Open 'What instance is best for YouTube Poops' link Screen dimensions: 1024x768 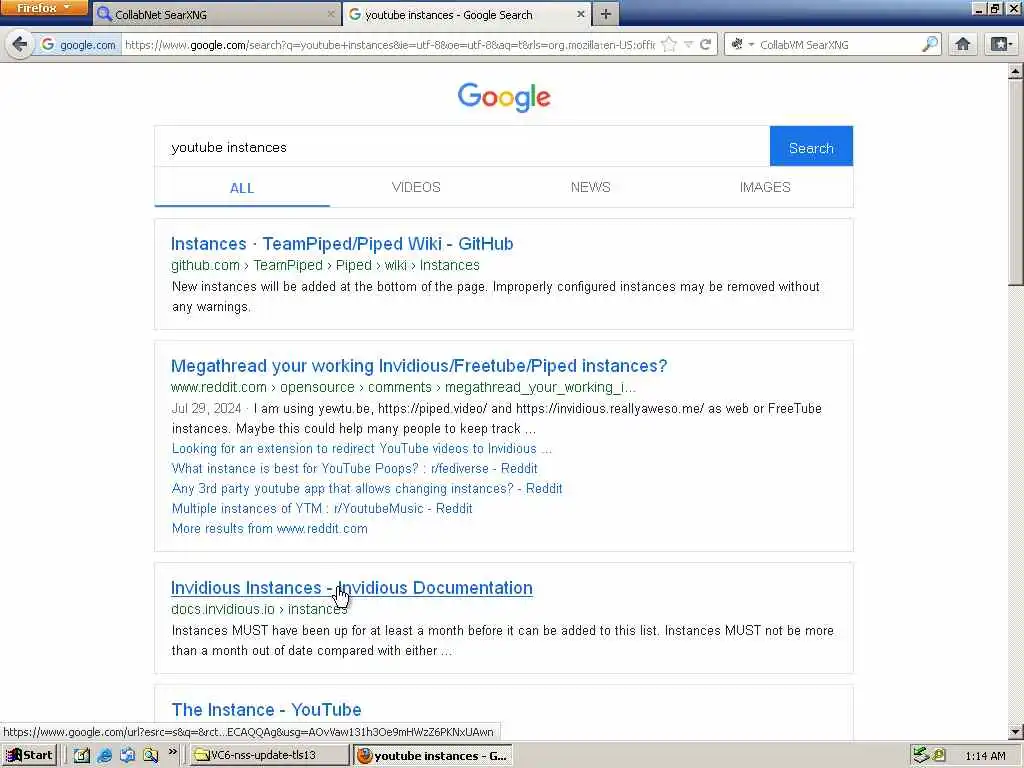click(x=354, y=468)
